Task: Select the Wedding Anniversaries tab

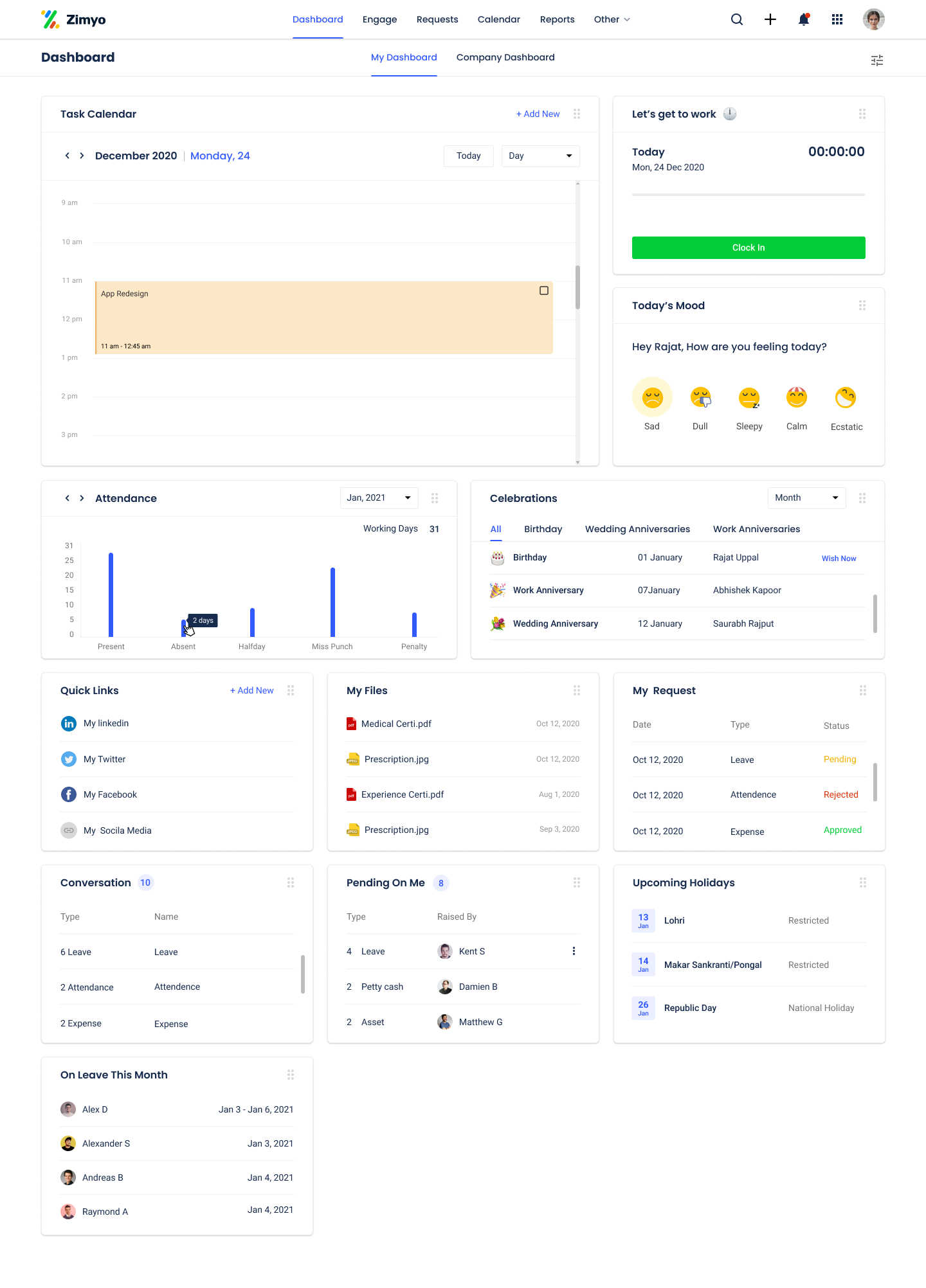Action: [x=637, y=529]
